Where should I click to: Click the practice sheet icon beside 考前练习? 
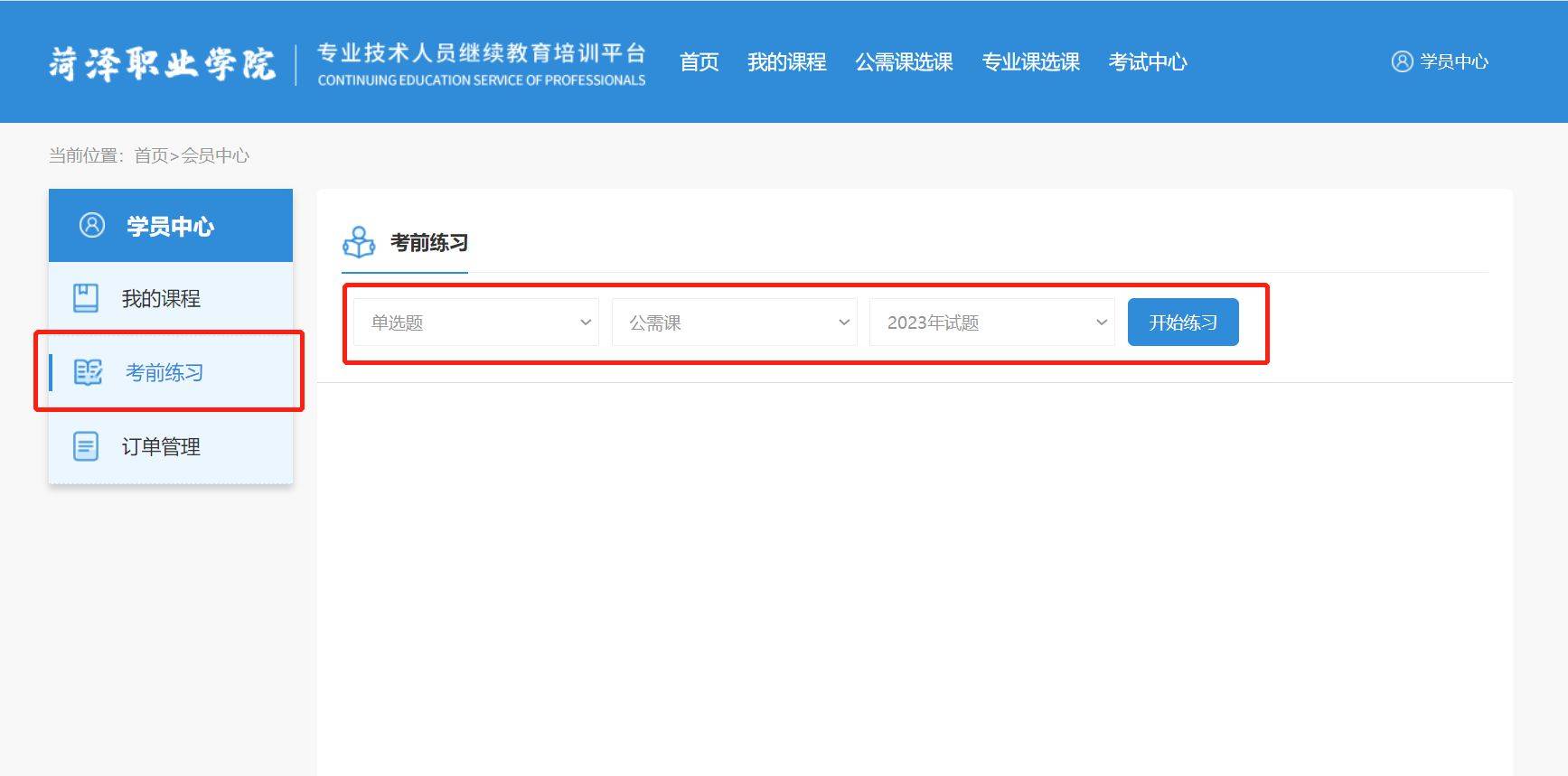click(x=88, y=372)
